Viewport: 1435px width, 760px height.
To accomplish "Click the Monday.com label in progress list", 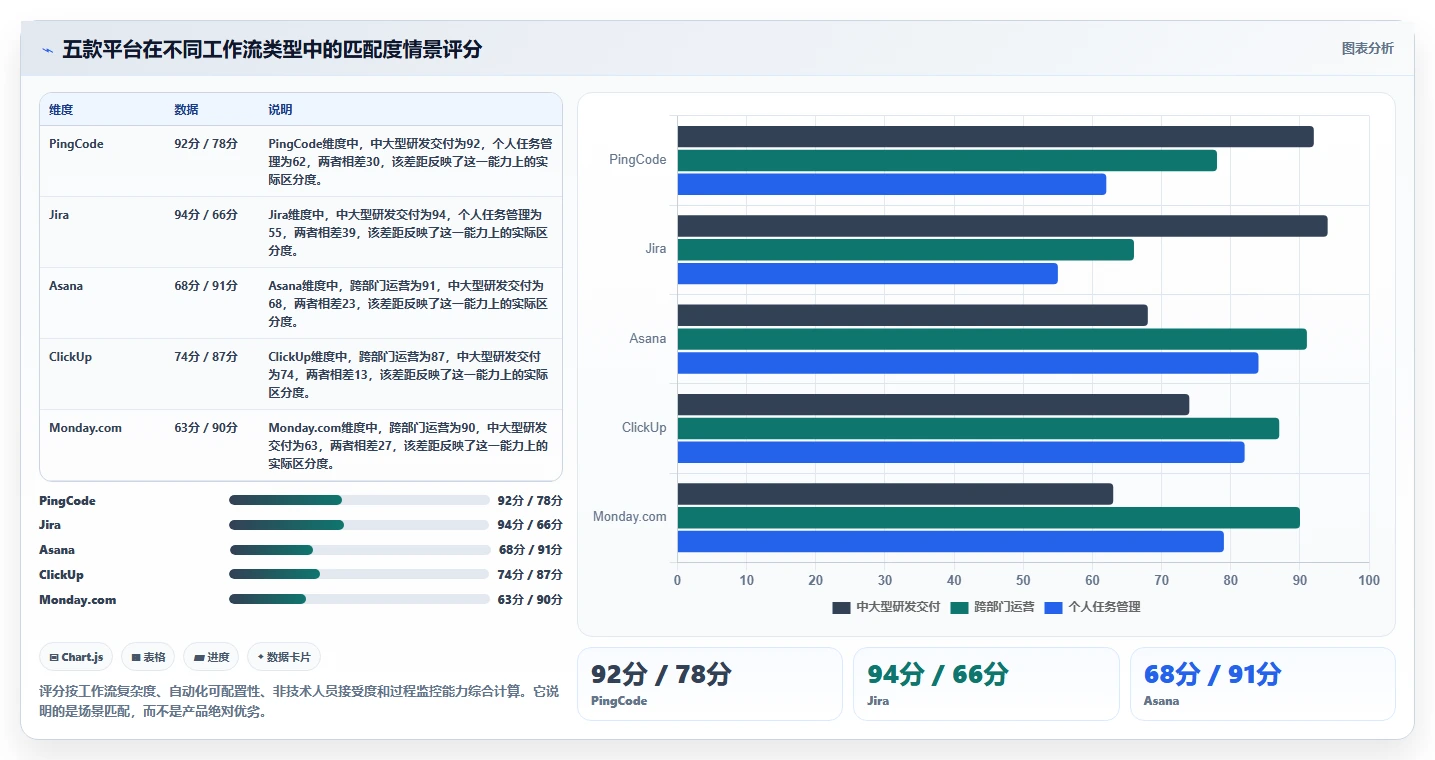I will tap(77, 600).
